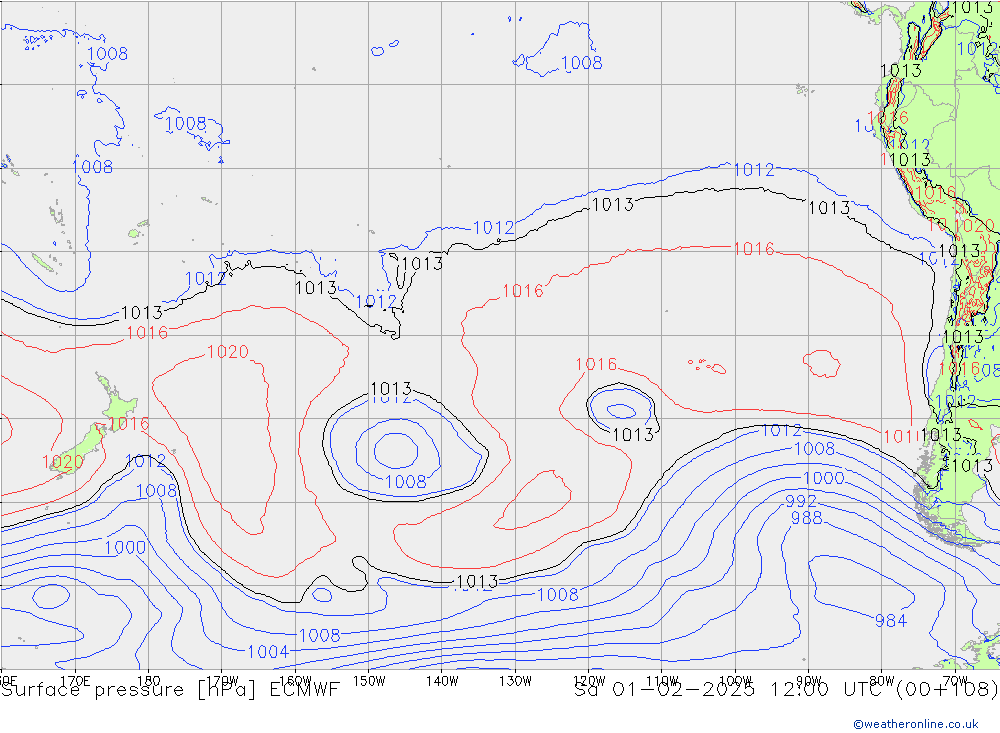Click the 992 isobar label
Screen dimensions: 1000x733
[x=801, y=501]
